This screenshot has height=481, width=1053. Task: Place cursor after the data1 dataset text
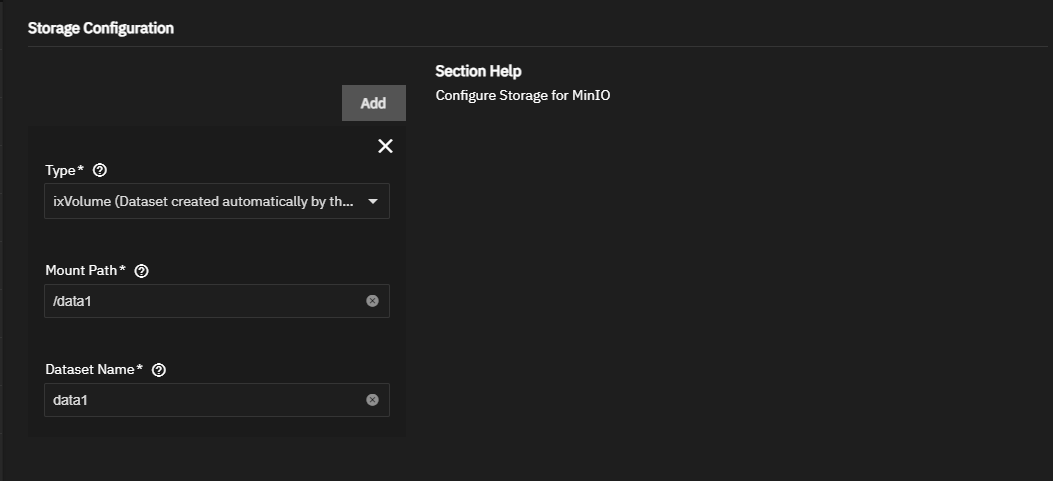[91, 400]
